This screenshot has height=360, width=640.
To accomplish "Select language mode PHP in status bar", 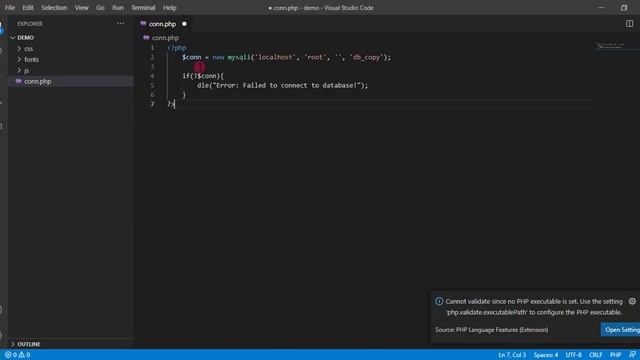I will point(615,355).
